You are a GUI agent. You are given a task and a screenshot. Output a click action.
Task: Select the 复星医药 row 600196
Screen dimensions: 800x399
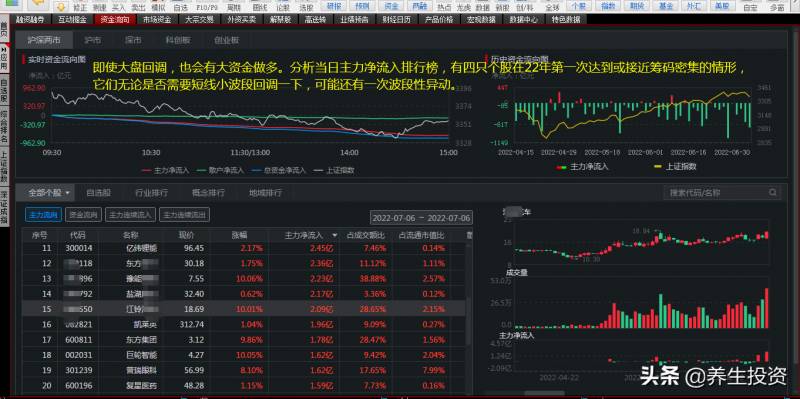243,385
